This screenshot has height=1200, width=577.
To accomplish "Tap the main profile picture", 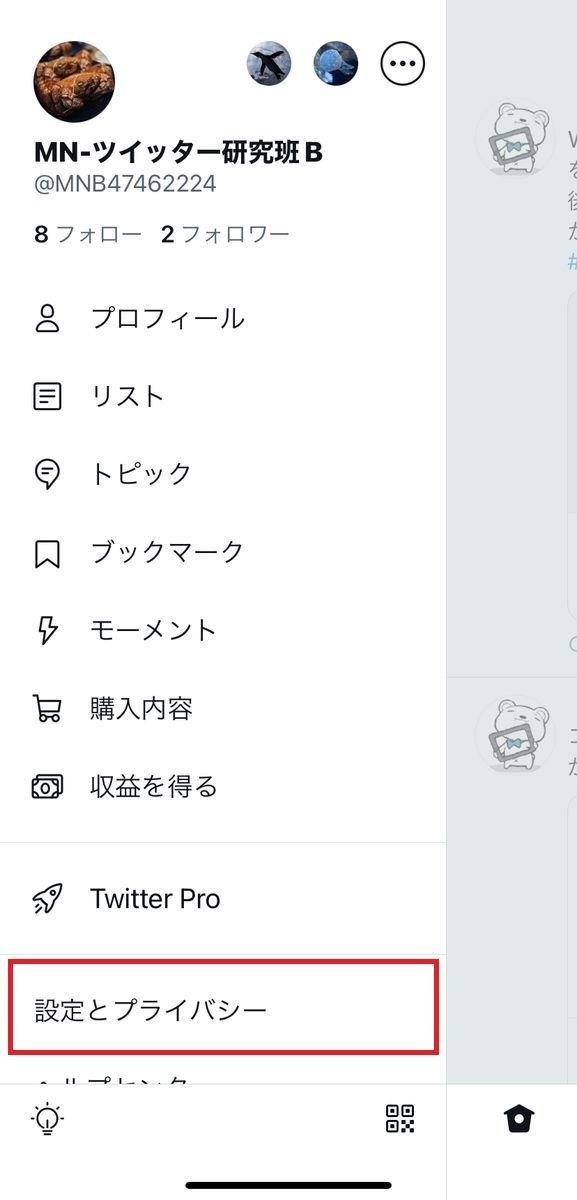I will (74, 82).
